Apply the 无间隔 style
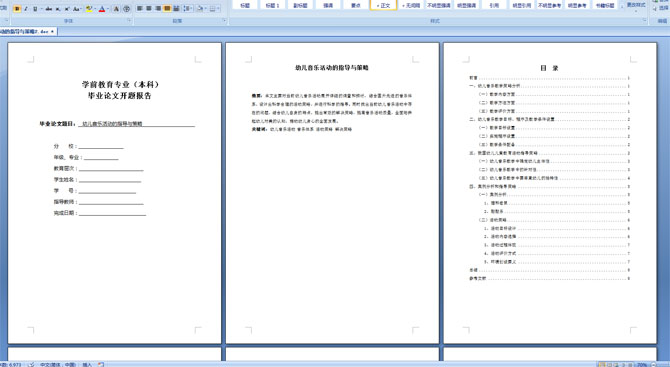Viewport: 670px width, 367px height. point(411,5)
